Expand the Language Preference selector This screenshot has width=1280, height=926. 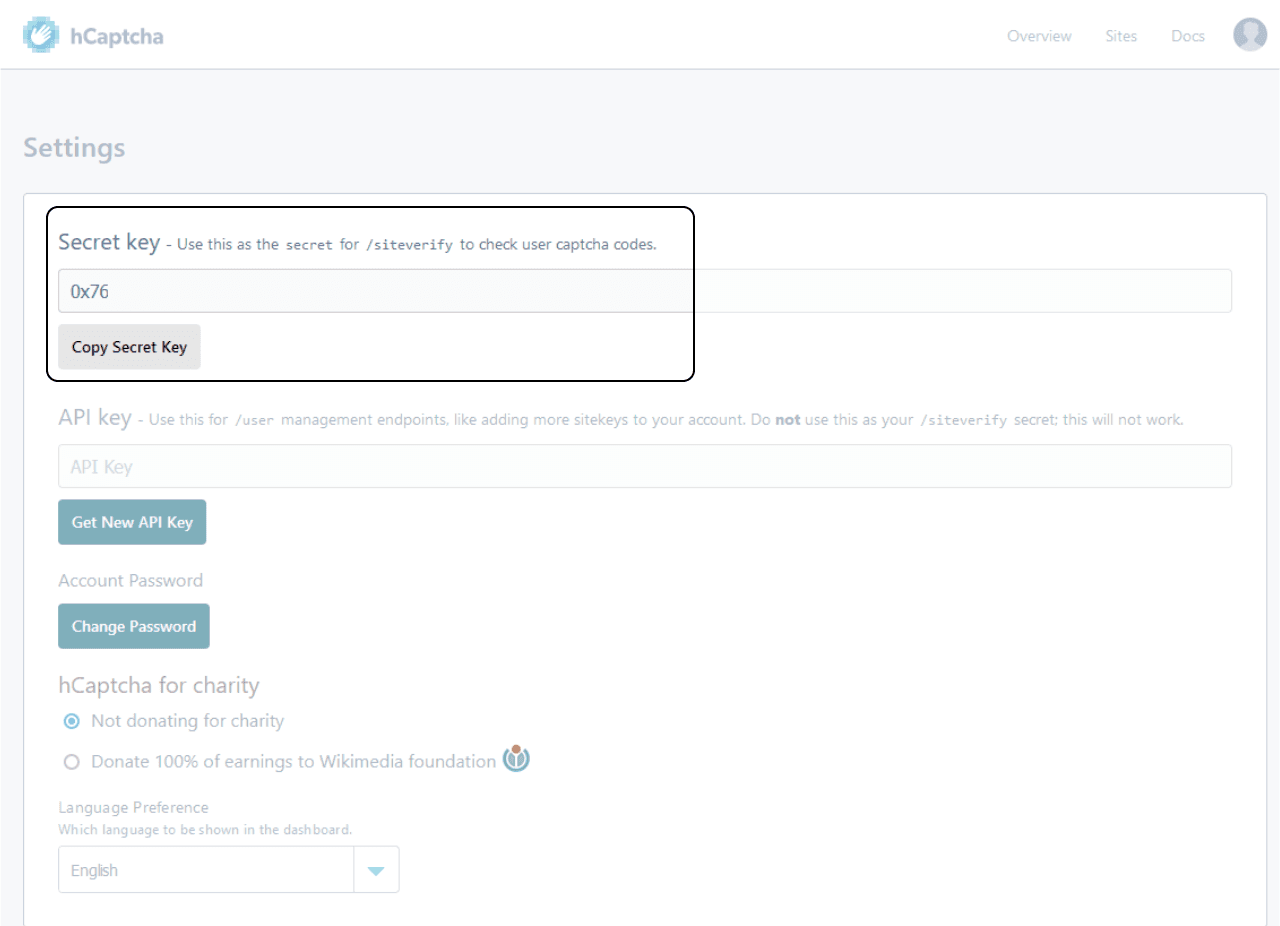tap(228, 869)
